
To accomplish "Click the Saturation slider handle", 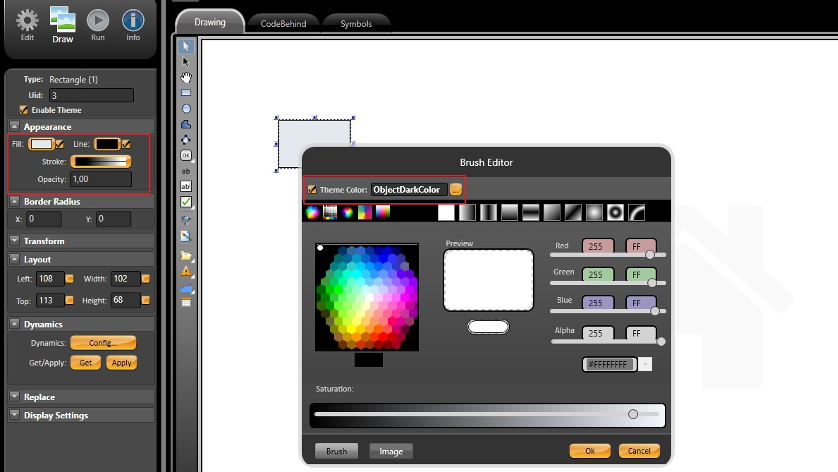I will click(633, 414).
